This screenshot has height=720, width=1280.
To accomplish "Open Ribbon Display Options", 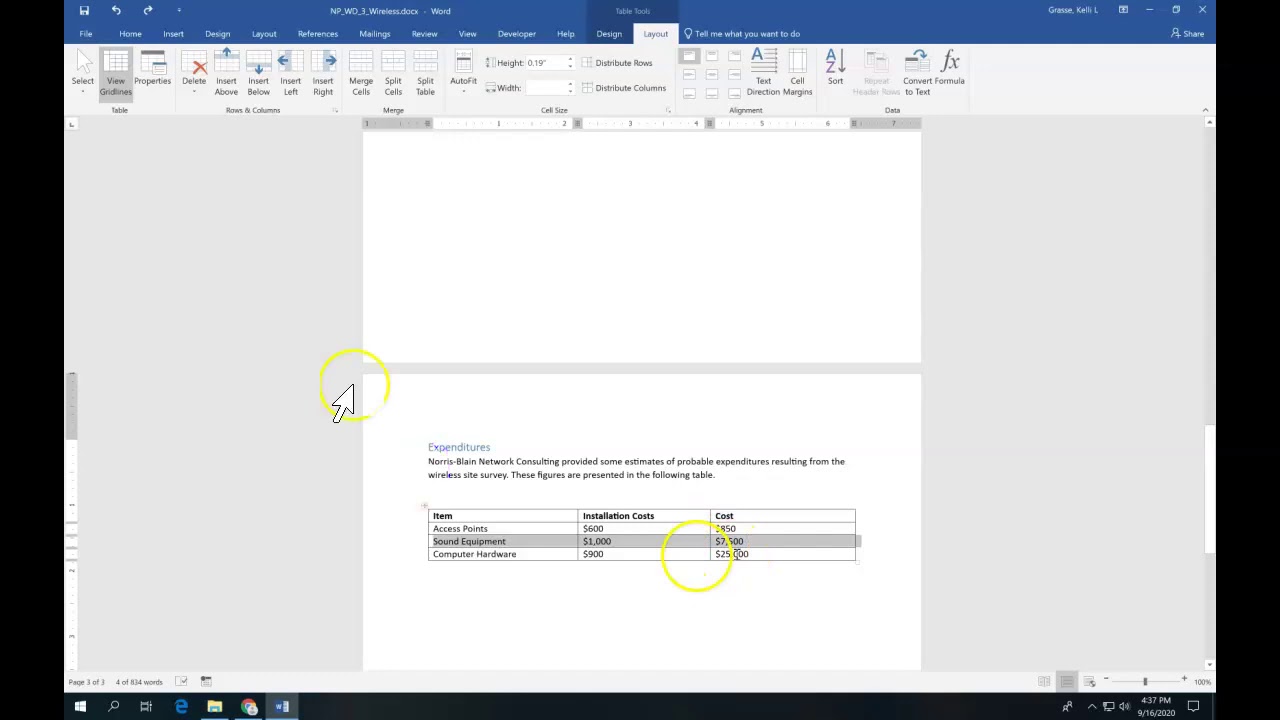I will (1123, 10).
